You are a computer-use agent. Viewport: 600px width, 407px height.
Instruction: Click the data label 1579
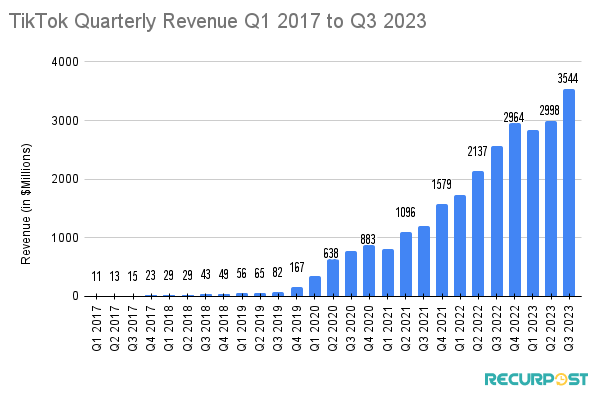pos(442,184)
